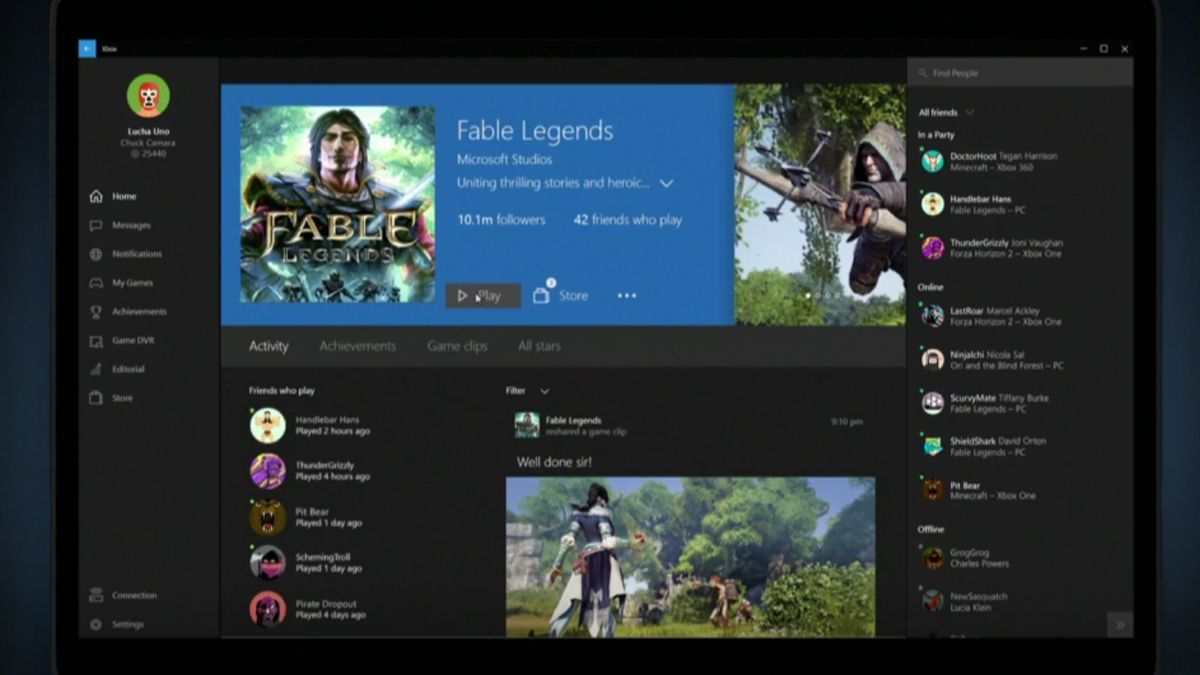This screenshot has height=675, width=1200.
Task: Open the more options ellipsis button
Action: (x=627, y=296)
